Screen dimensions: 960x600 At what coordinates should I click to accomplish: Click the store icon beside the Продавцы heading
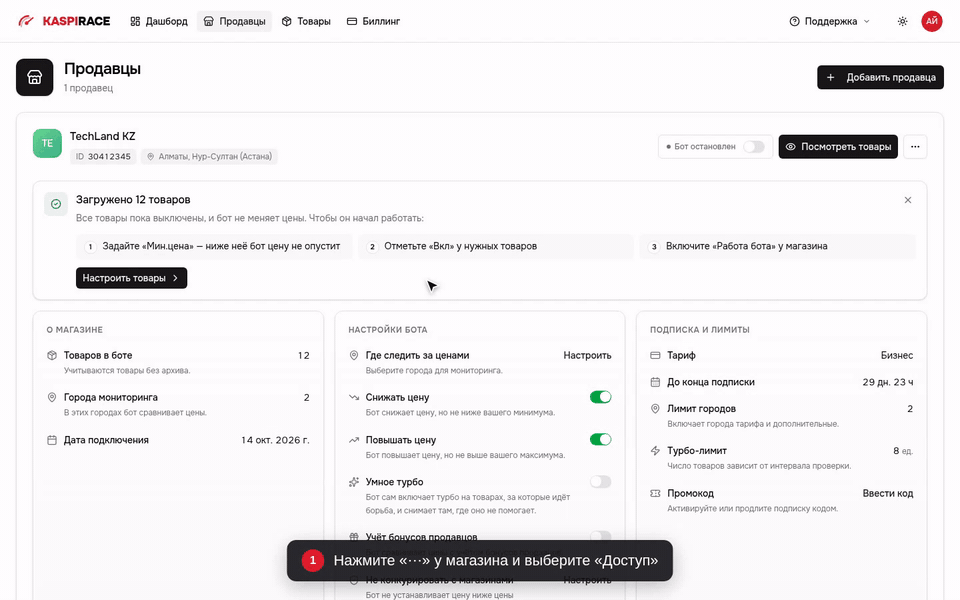tap(35, 77)
